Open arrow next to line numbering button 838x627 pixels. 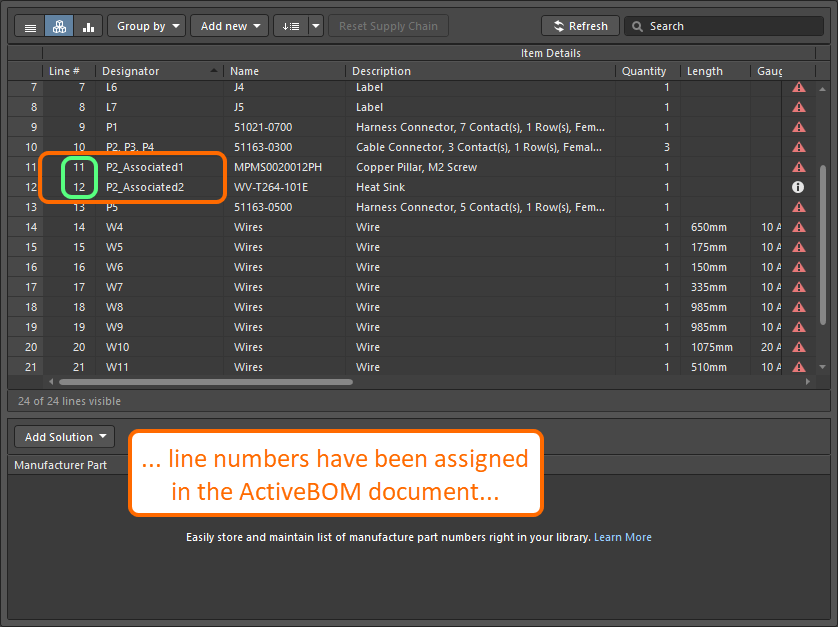[316, 26]
